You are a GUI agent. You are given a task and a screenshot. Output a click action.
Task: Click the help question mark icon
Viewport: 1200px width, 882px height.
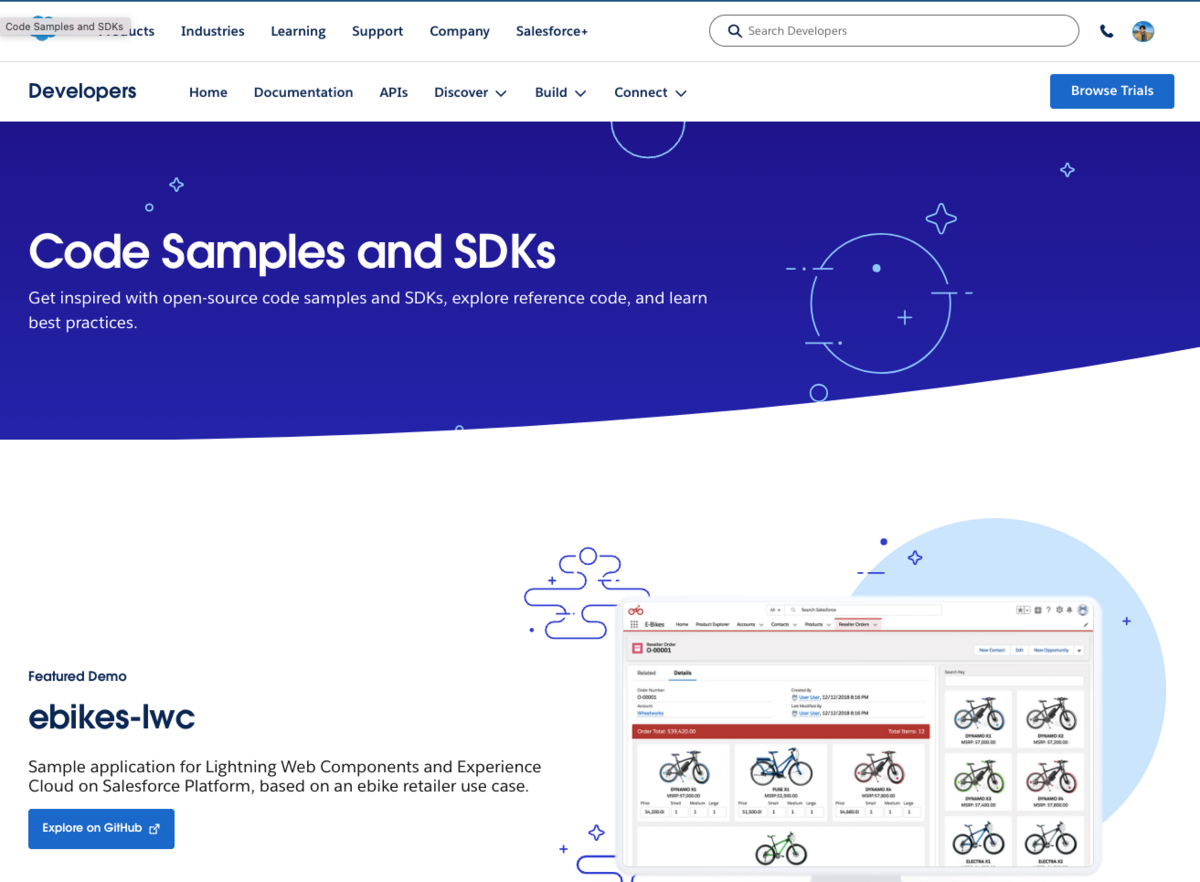pos(1049,610)
